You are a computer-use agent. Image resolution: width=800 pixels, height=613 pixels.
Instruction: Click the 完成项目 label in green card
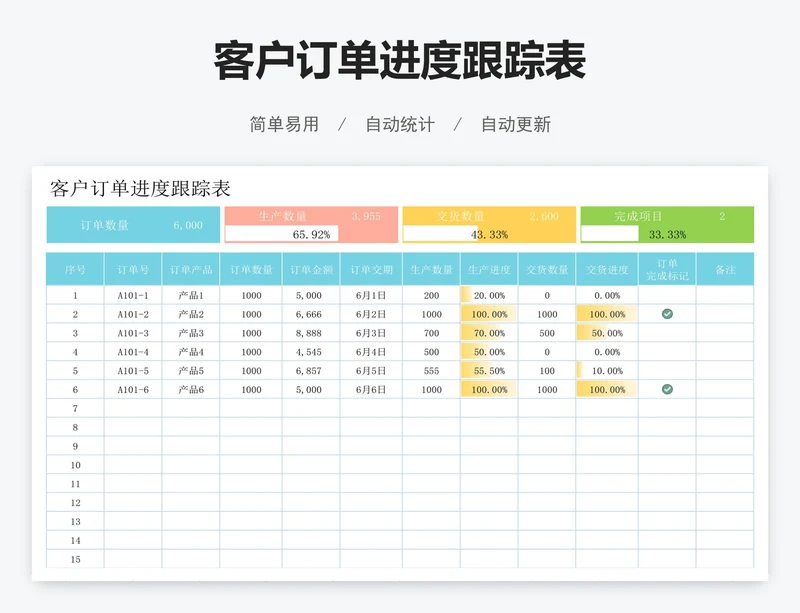click(x=638, y=216)
